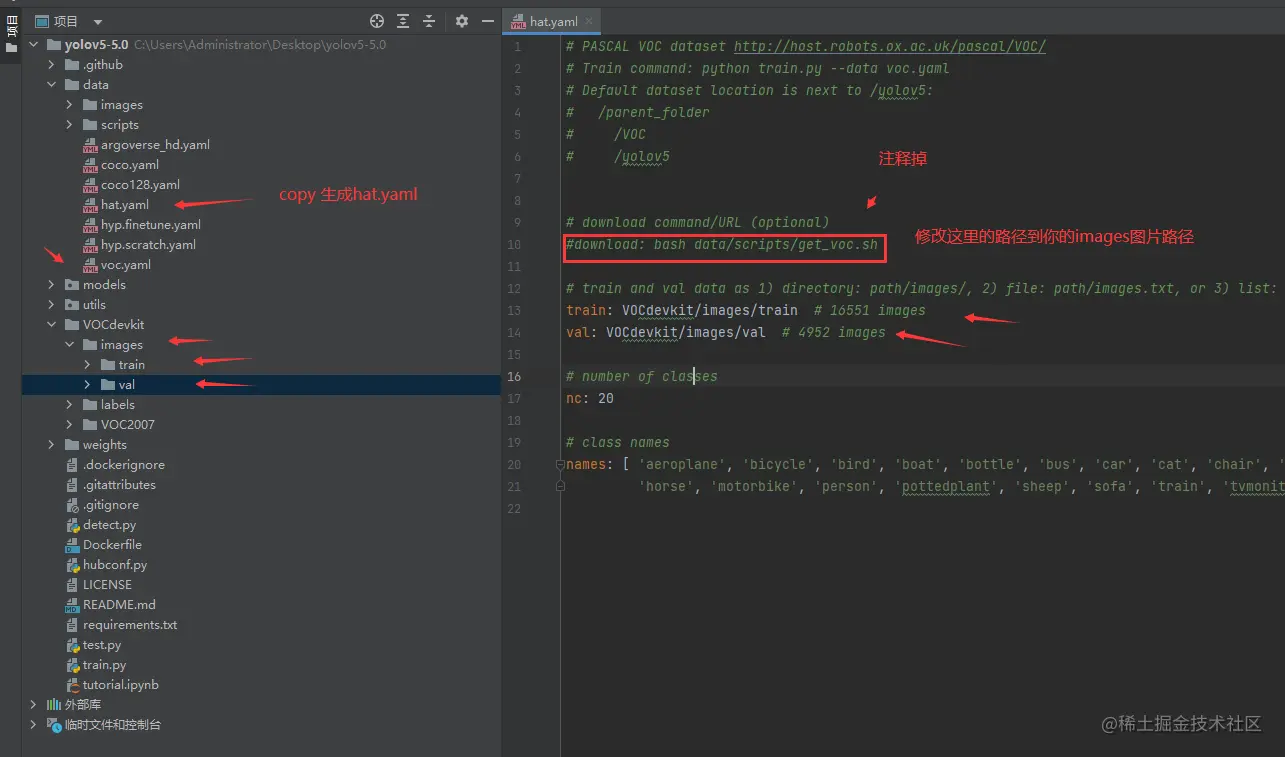This screenshot has height=757, width=1285.
Task: Click the 'aeroplane' entry in names list
Action: (x=682, y=465)
